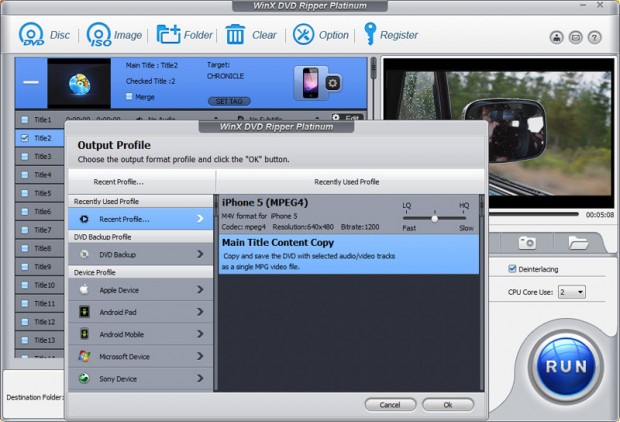Uncheck the Deinterlacing option

pyautogui.click(x=513, y=268)
